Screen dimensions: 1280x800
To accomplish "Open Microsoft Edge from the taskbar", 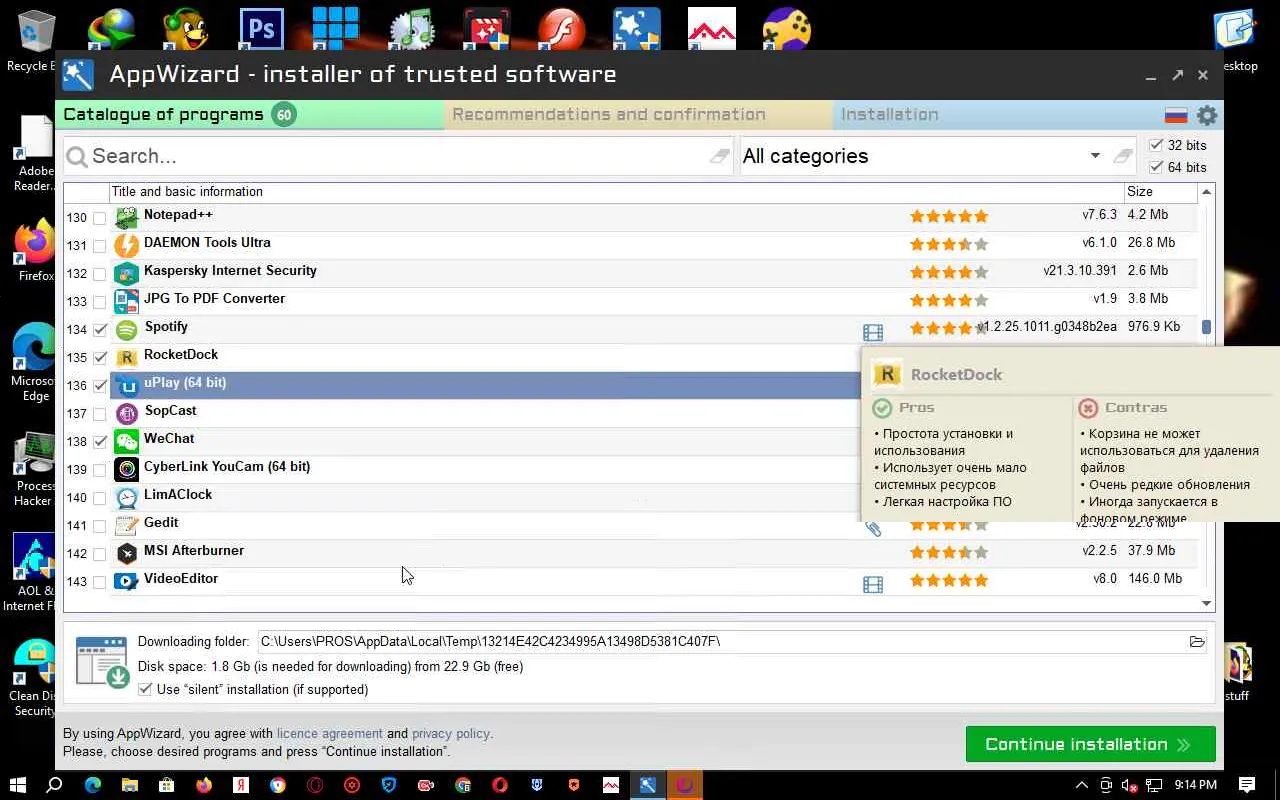I will pos(93,785).
